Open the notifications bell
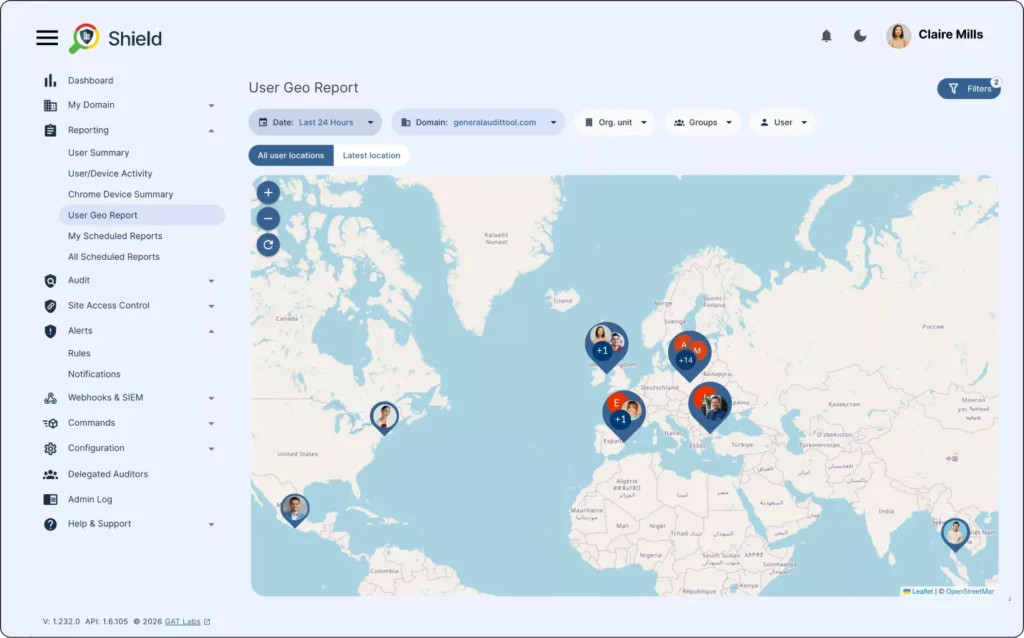1024x638 pixels. click(826, 35)
